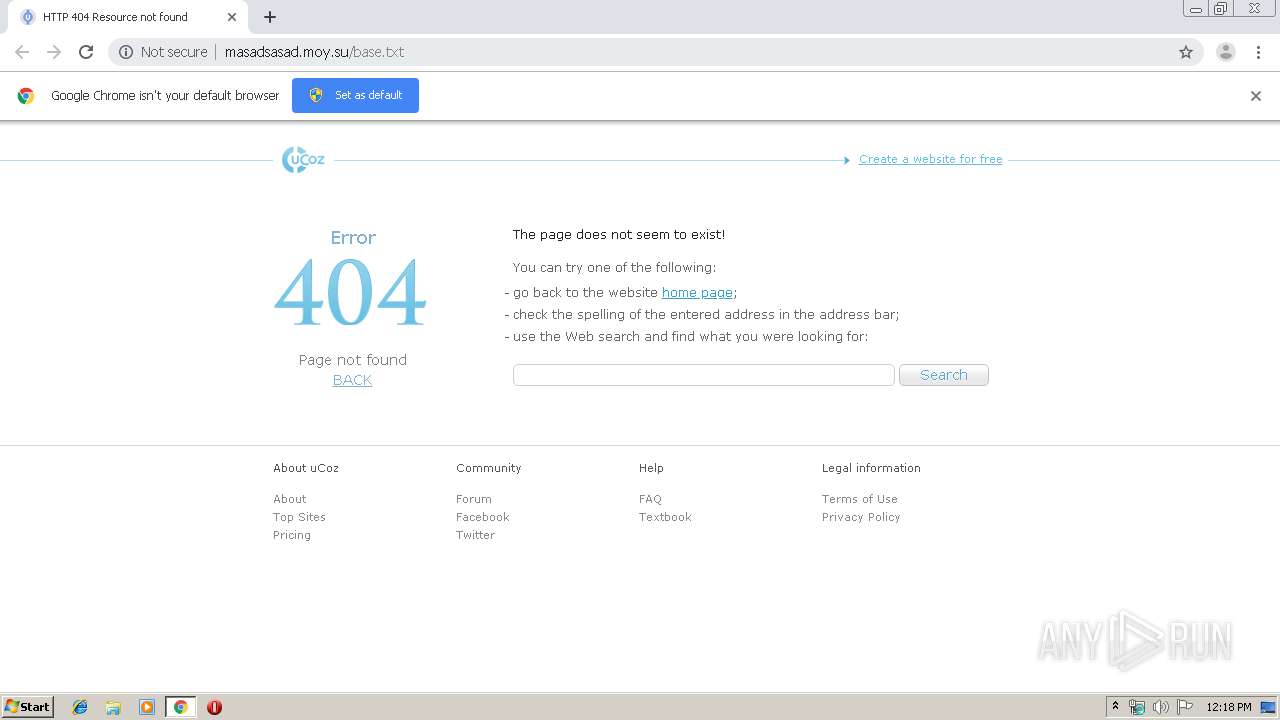1280x720 pixels.
Task: Click the 12:18 PM taskbar clock
Action: [x=1229, y=707]
